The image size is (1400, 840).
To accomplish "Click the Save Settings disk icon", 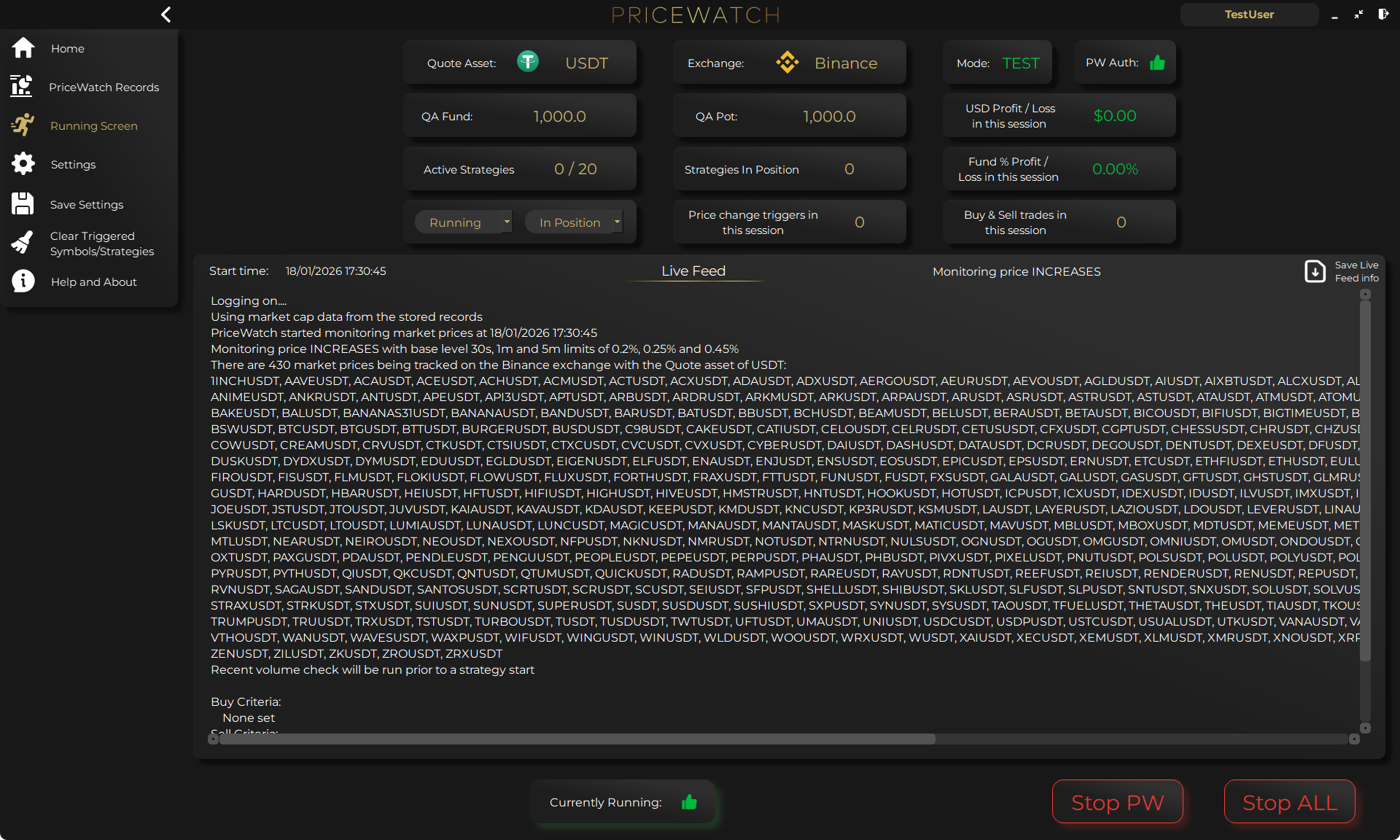I will pos(23,203).
